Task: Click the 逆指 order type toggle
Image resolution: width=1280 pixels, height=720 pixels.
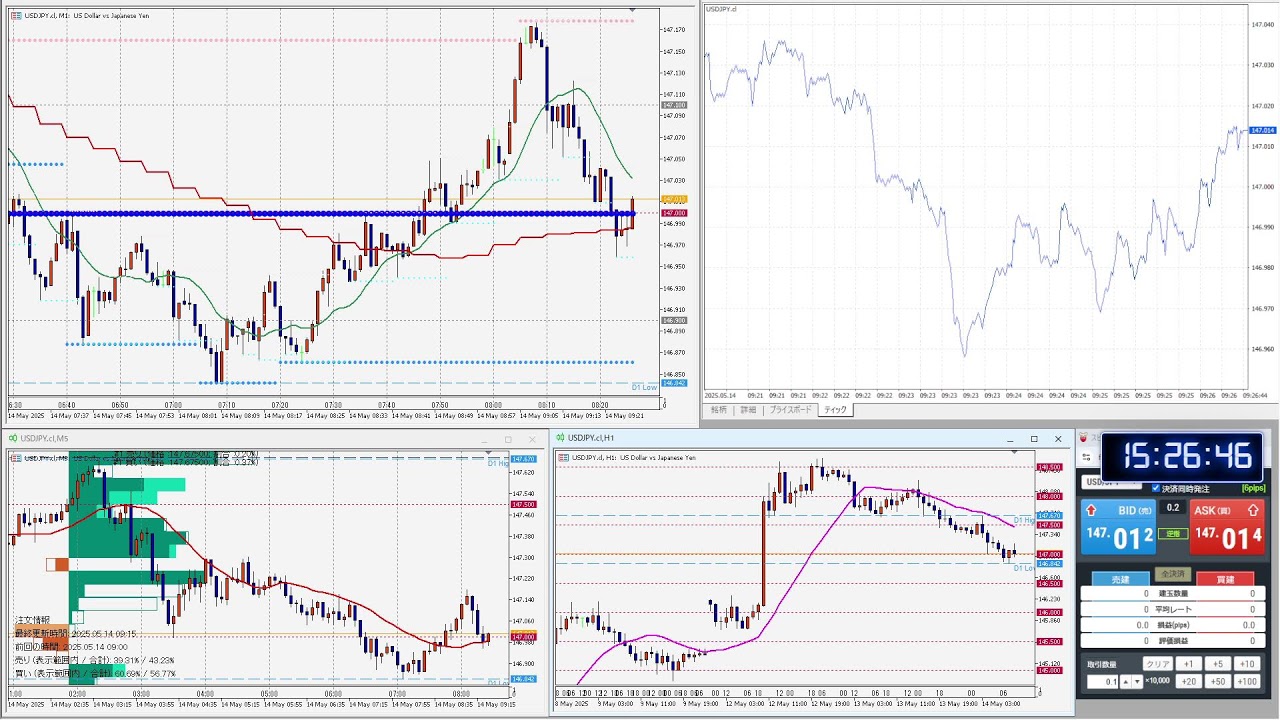Action: pos(1173,534)
